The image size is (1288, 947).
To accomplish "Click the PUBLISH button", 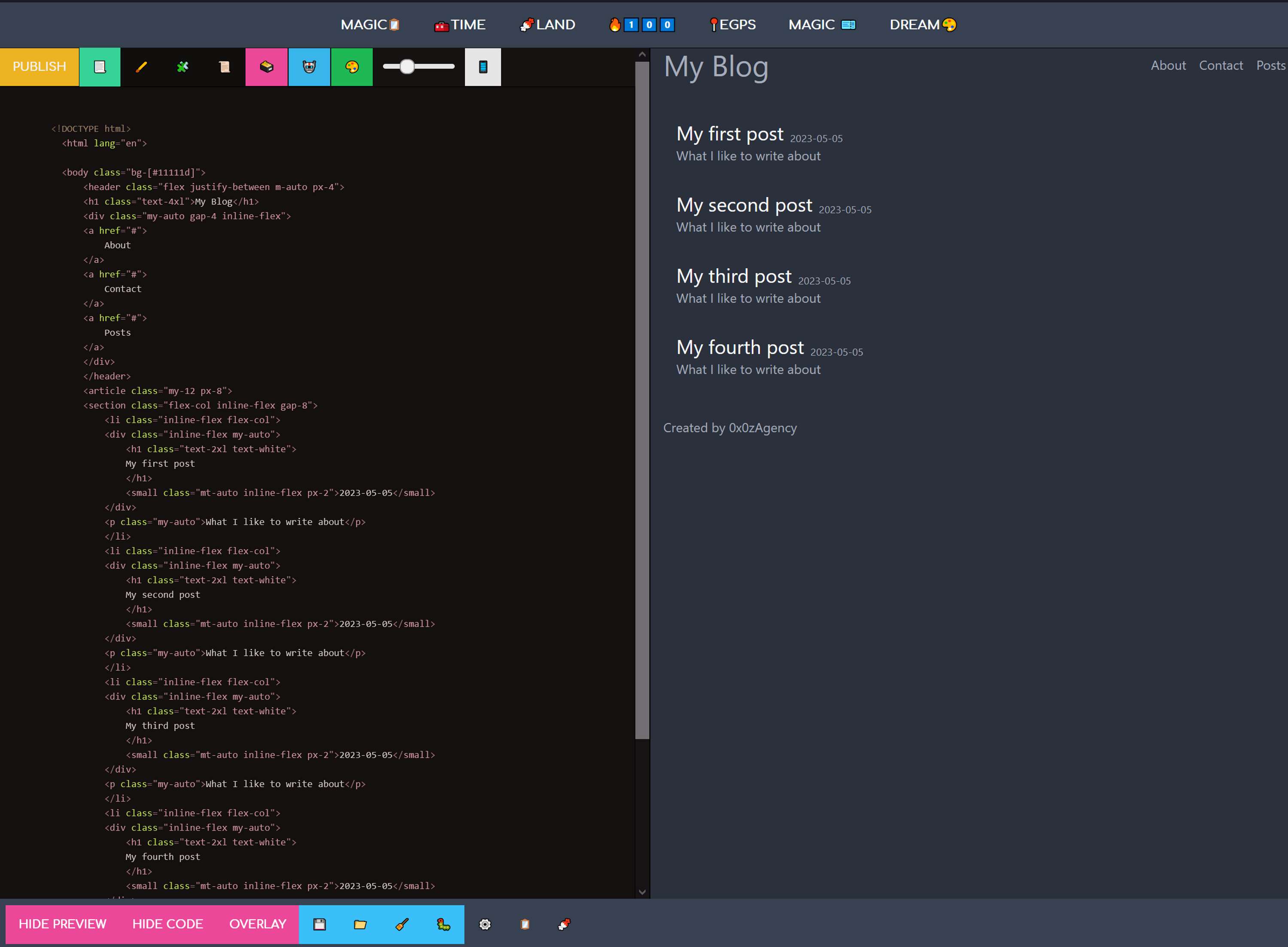I will pyautogui.click(x=39, y=67).
